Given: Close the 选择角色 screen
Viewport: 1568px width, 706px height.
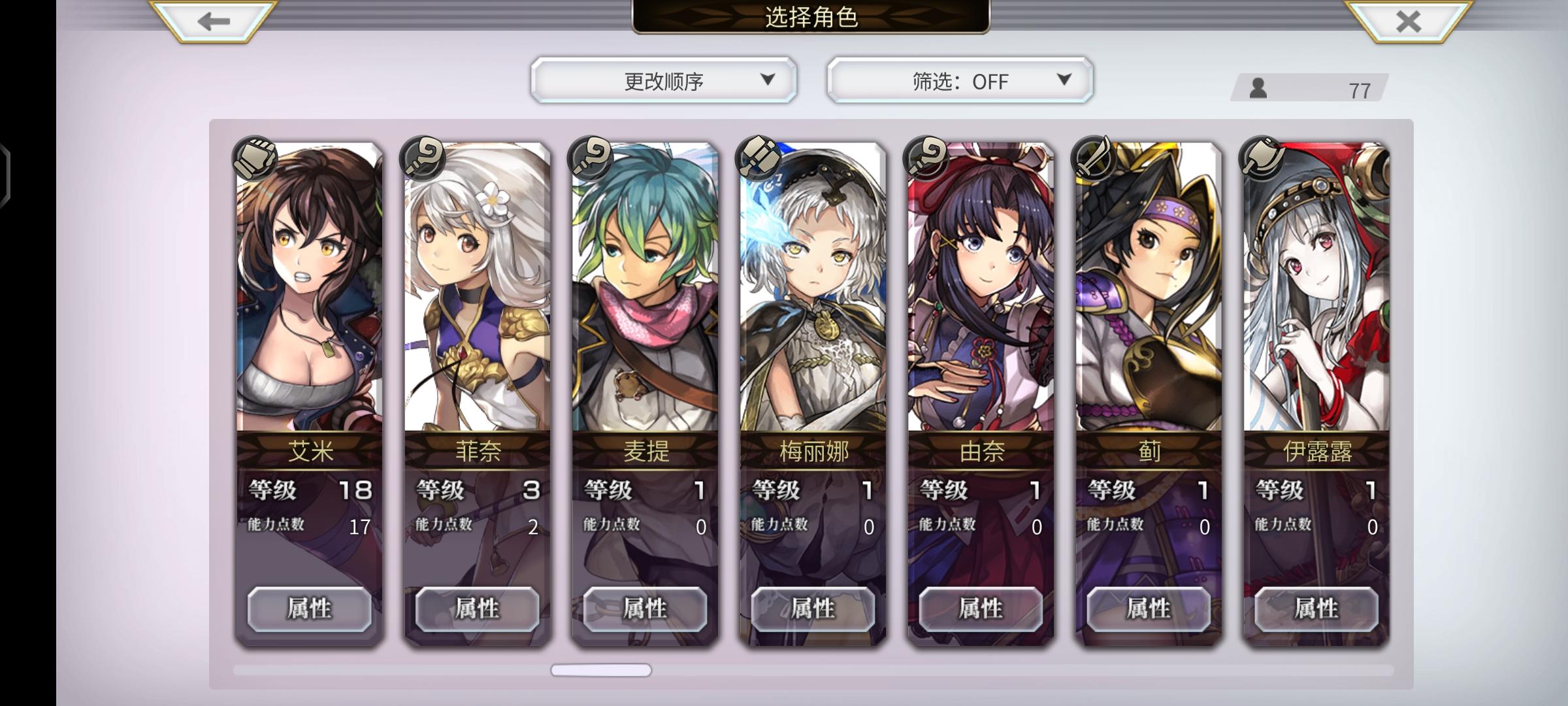Looking at the screenshot, I should [x=1409, y=22].
